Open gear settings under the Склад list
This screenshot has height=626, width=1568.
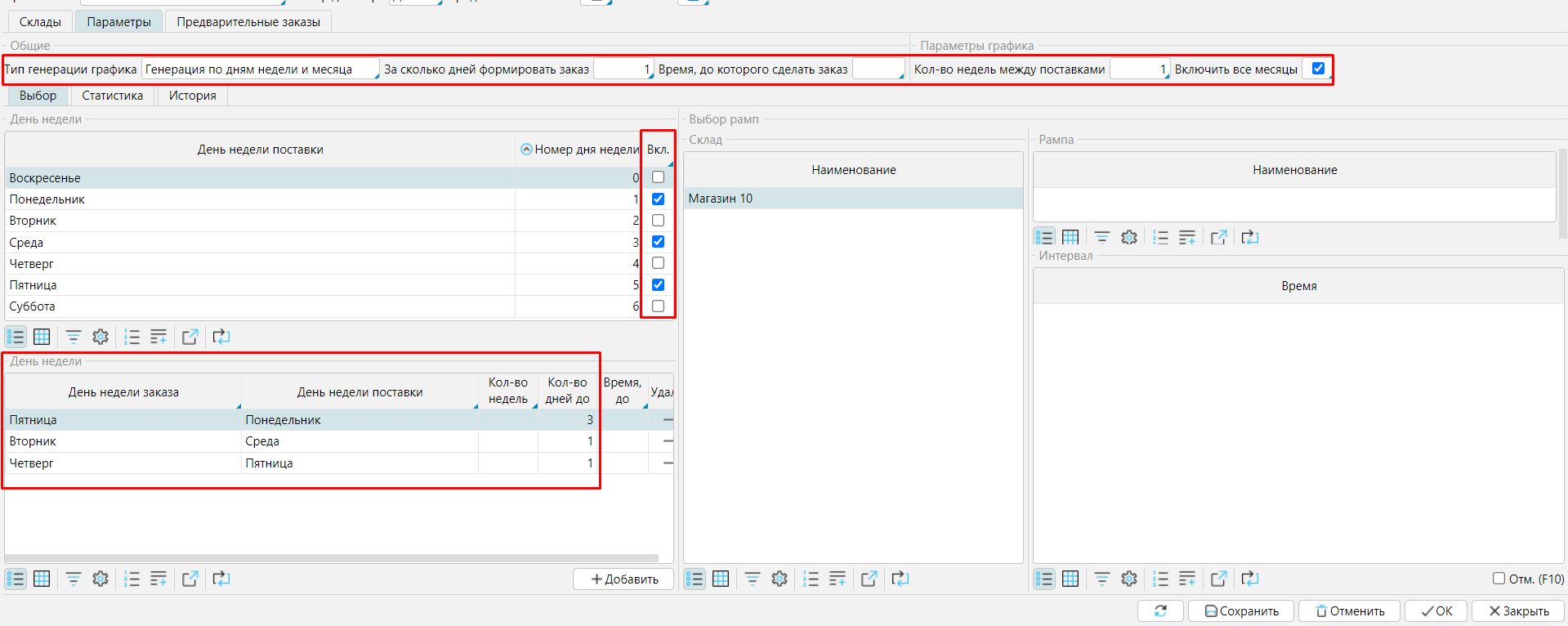780,579
